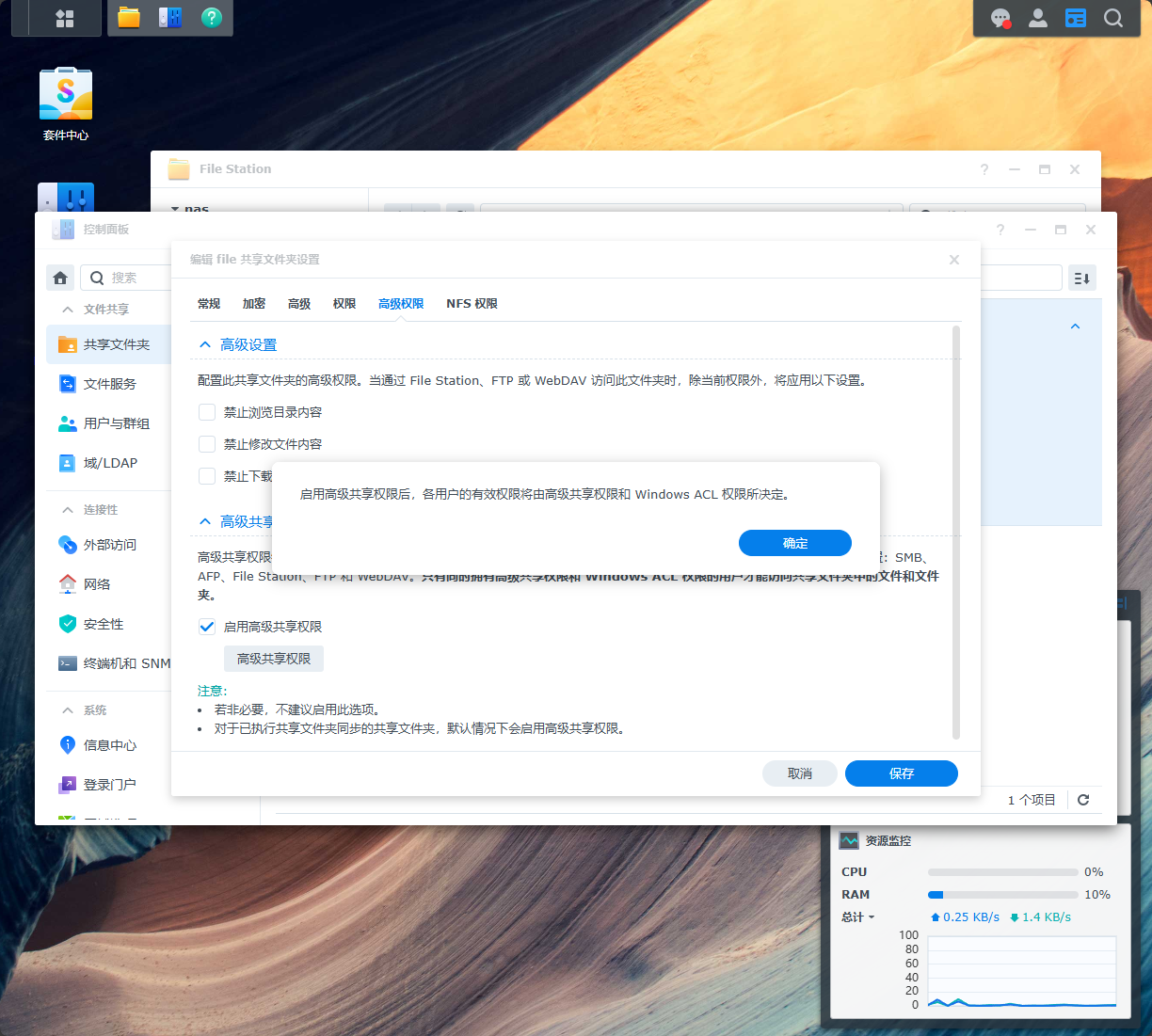Viewport: 1152px width, 1036px height.
Task: Open Control Panel from the taskbar
Action: point(170,18)
